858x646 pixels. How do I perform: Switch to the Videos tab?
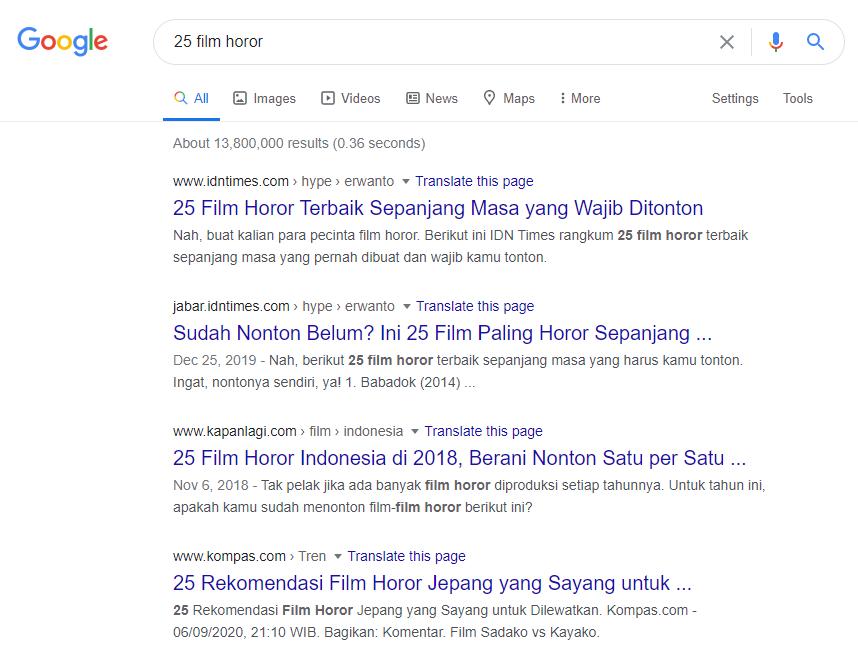(x=350, y=98)
